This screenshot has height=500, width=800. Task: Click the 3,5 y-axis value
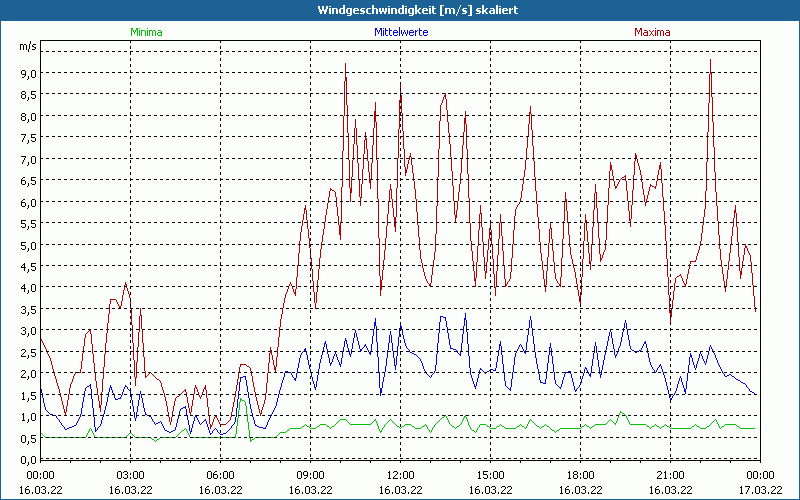pos(29,309)
